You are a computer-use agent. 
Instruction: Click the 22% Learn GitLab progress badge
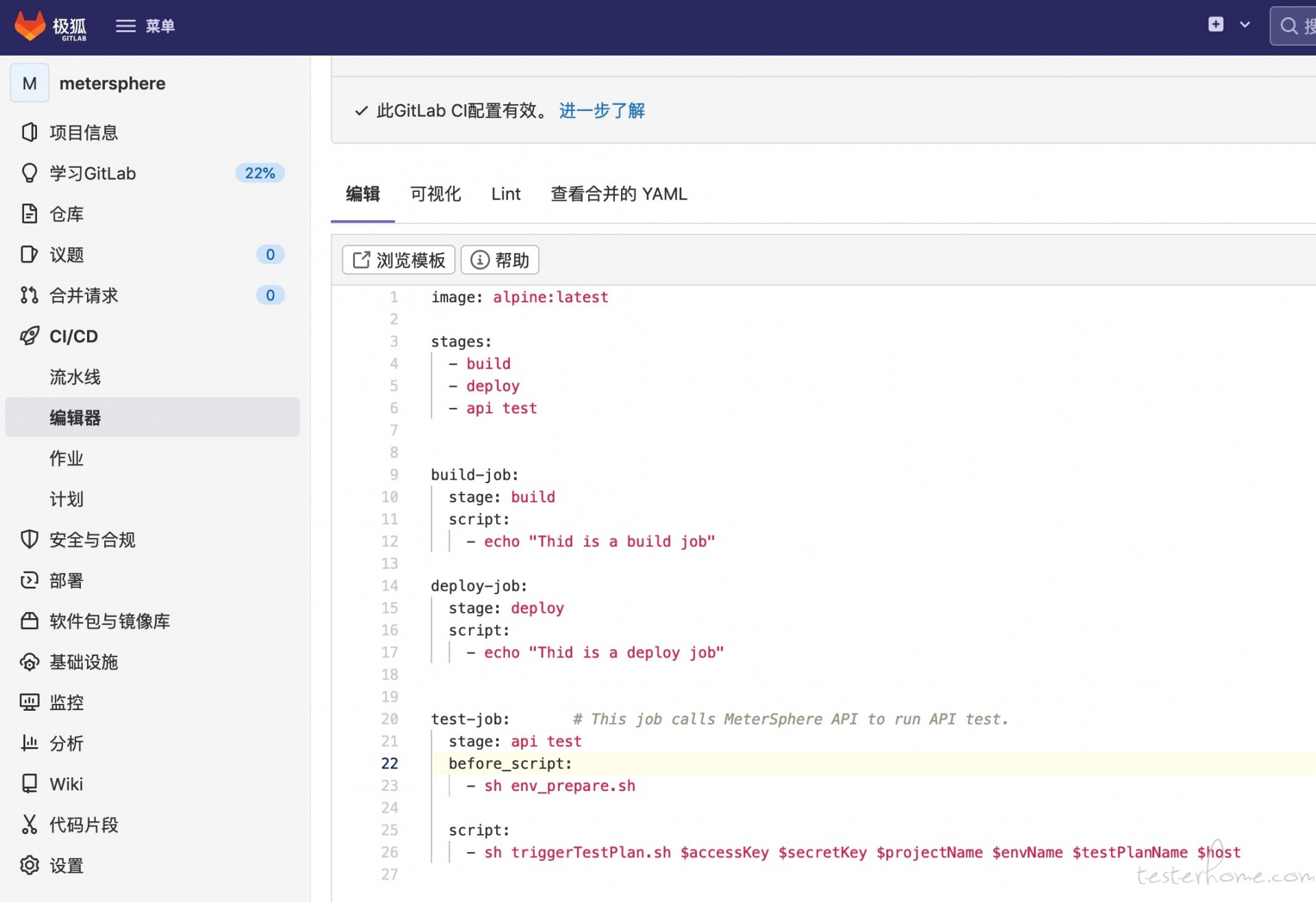pos(260,173)
